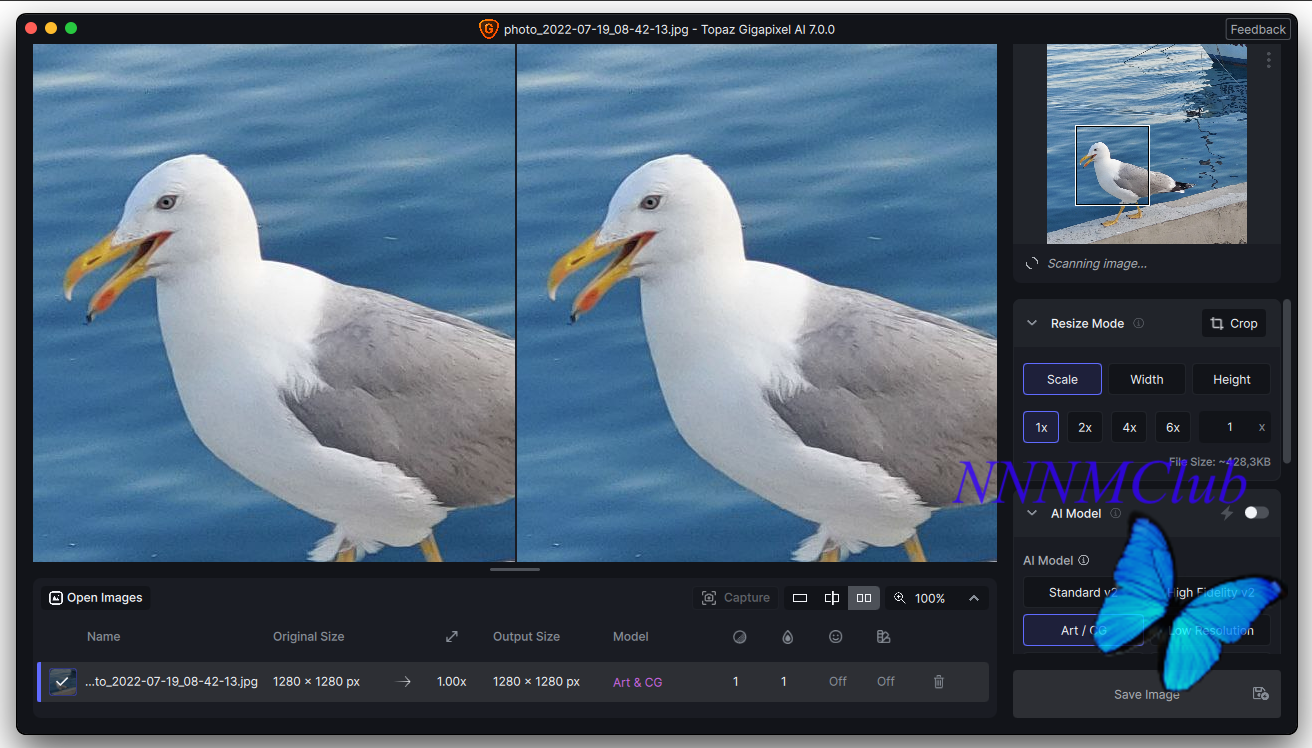
Task: Switch to the Width resize tab
Action: click(x=1146, y=379)
